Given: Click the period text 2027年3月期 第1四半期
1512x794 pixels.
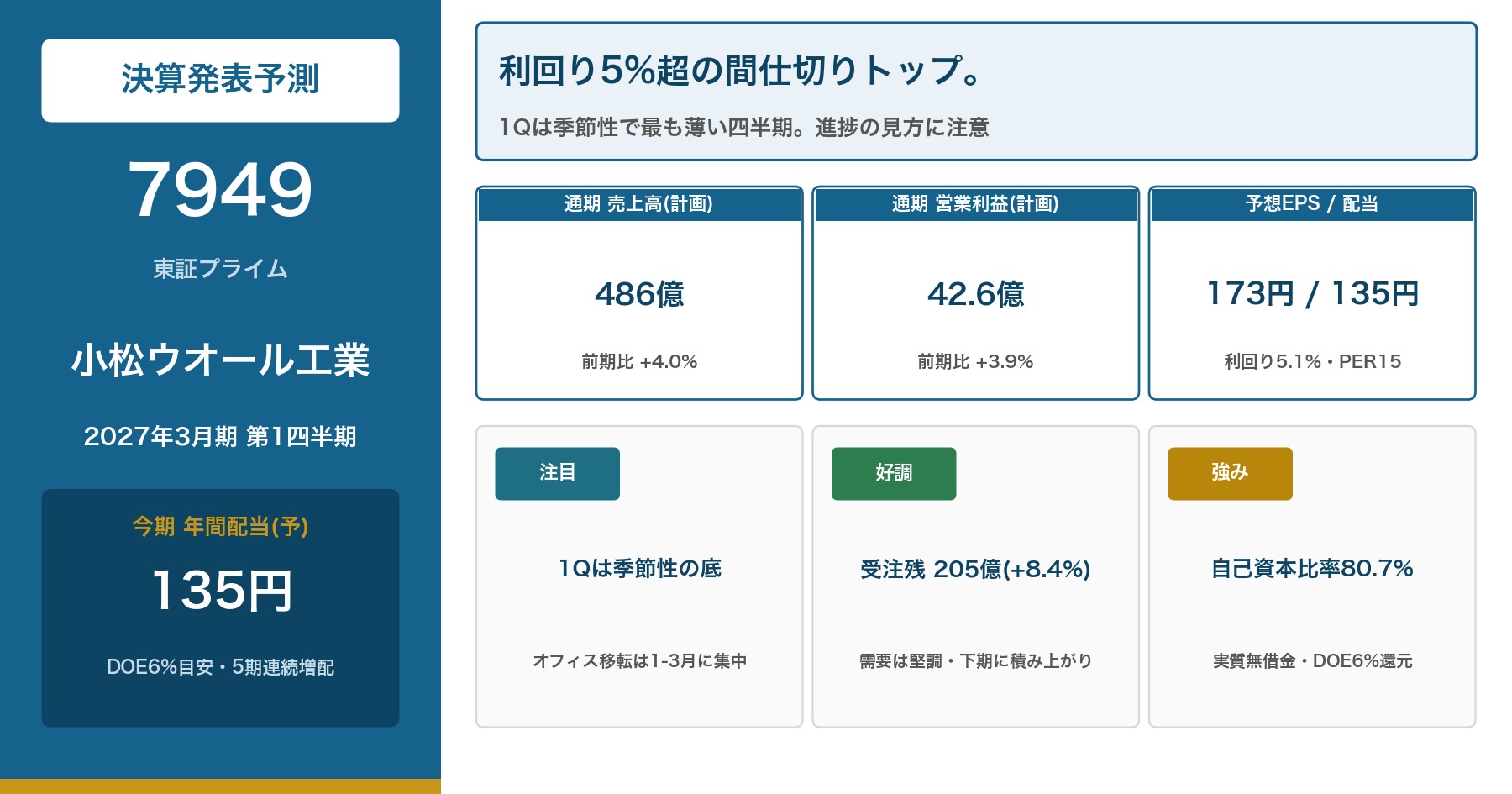Looking at the screenshot, I should pos(220,436).
